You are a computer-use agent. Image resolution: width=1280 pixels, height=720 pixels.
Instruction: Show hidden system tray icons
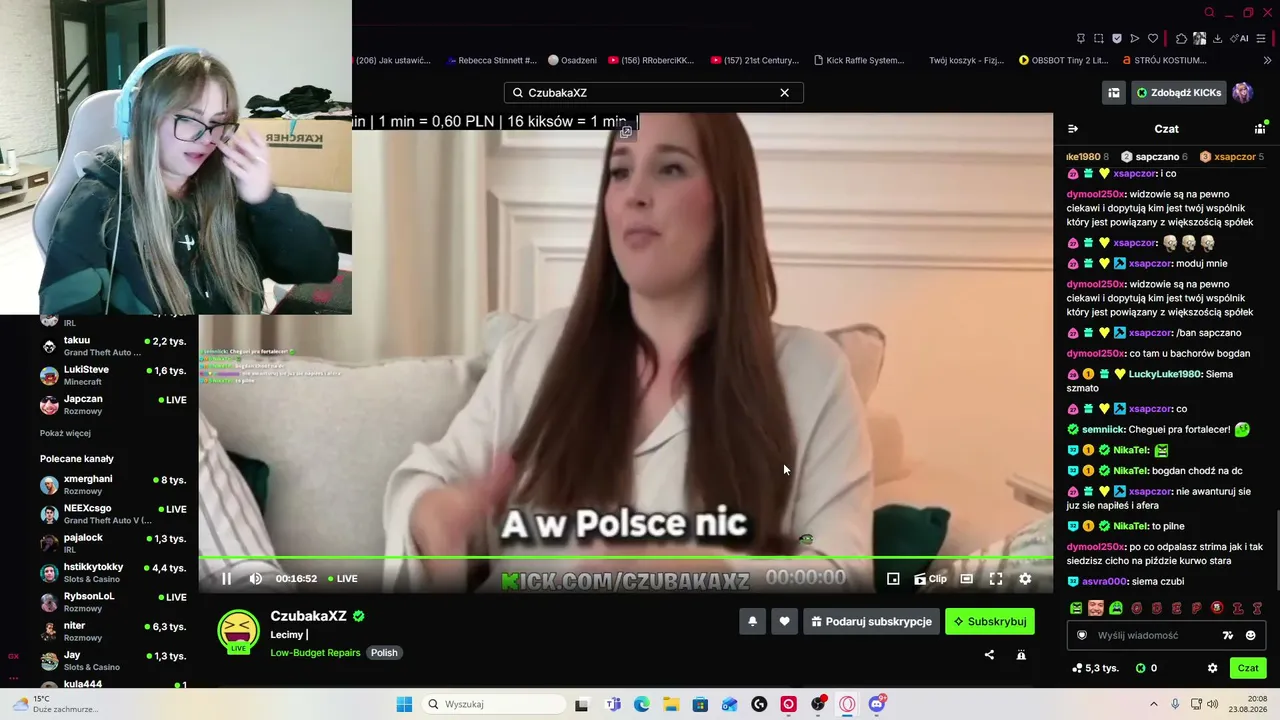point(1153,704)
